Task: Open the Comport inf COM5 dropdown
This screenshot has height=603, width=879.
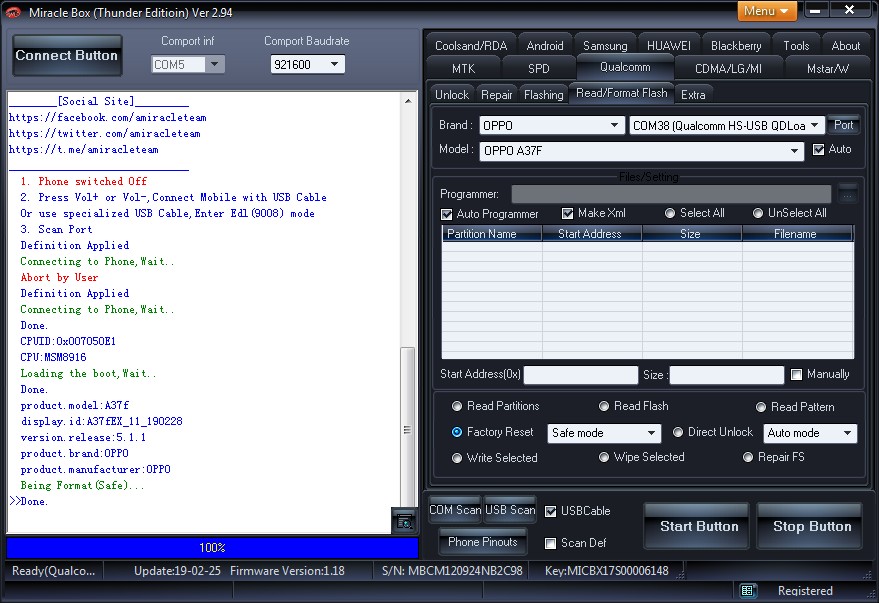Action: point(188,64)
